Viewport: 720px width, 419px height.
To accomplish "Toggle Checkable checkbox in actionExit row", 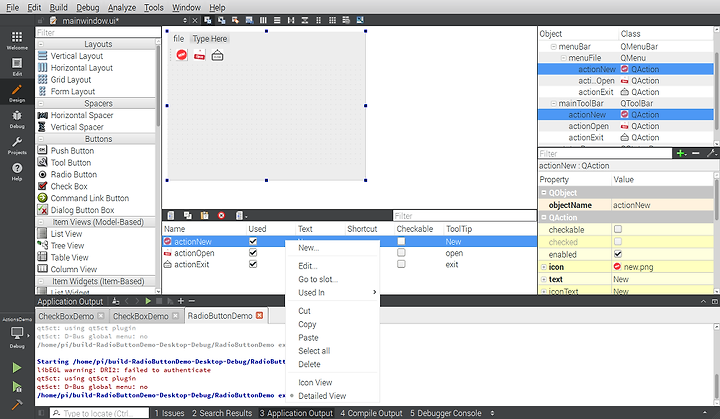I will coord(401,264).
